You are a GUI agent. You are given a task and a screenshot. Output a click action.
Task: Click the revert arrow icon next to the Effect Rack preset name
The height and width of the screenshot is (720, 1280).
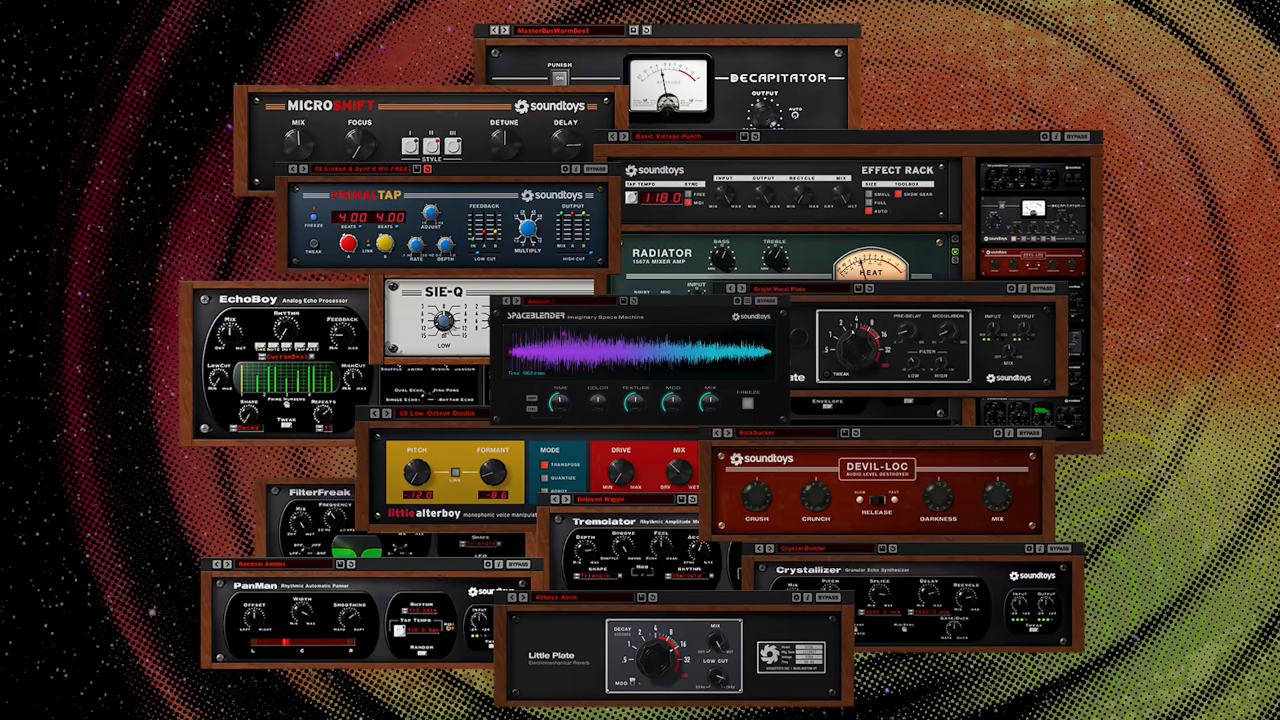click(754, 136)
